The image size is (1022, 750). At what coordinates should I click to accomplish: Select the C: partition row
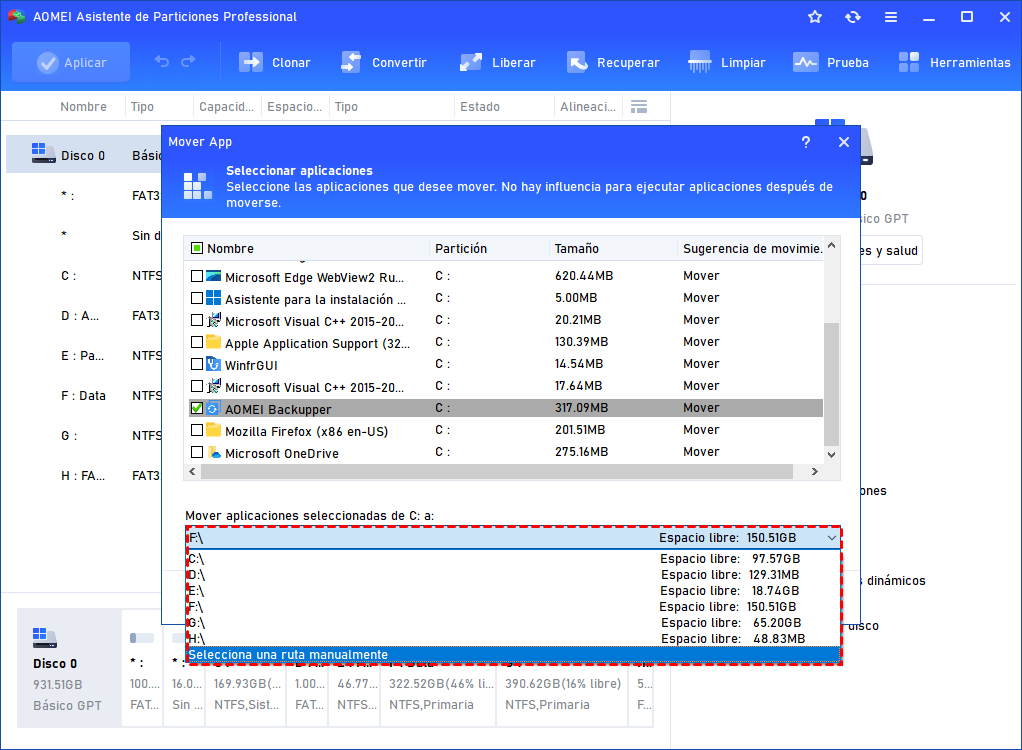(83, 276)
